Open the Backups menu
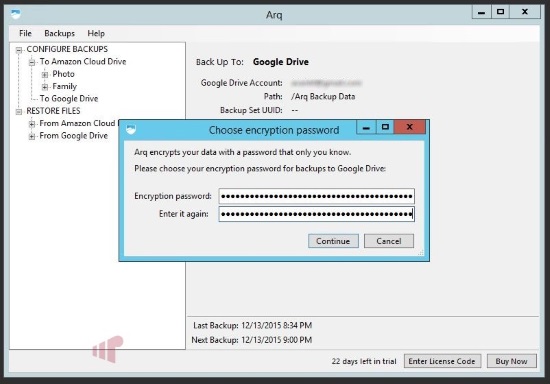This screenshot has width=550, height=384. (x=59, y=33)
